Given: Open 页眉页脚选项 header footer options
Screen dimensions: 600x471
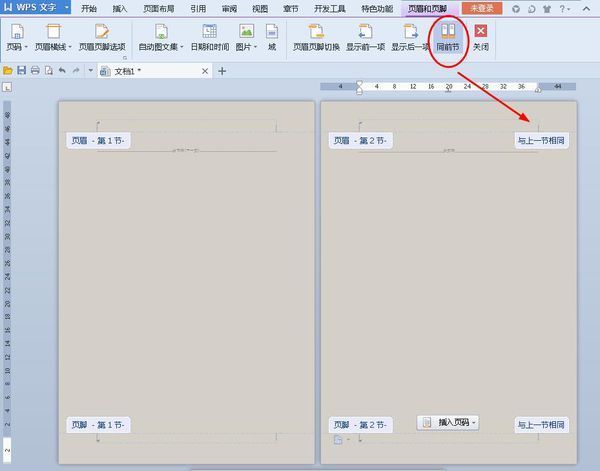Looking at the screenshot, I should point(102,38).
